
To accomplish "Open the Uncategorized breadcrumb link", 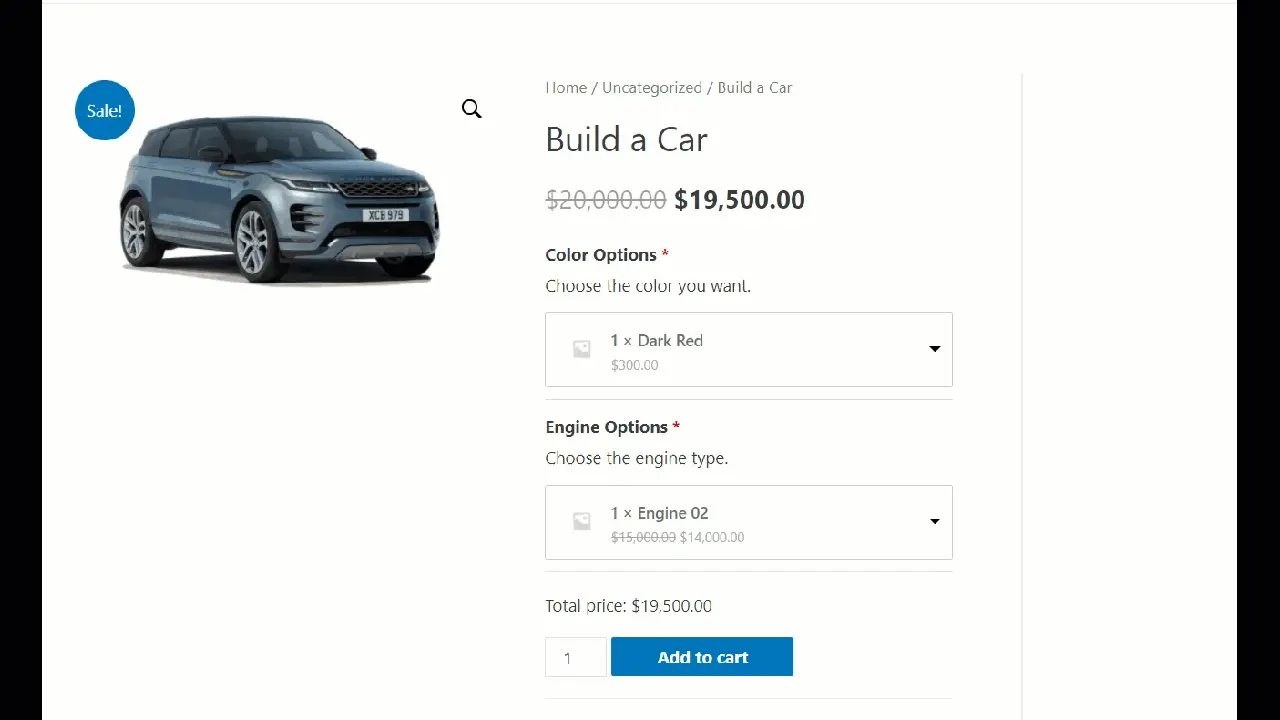I will (652, 88).
